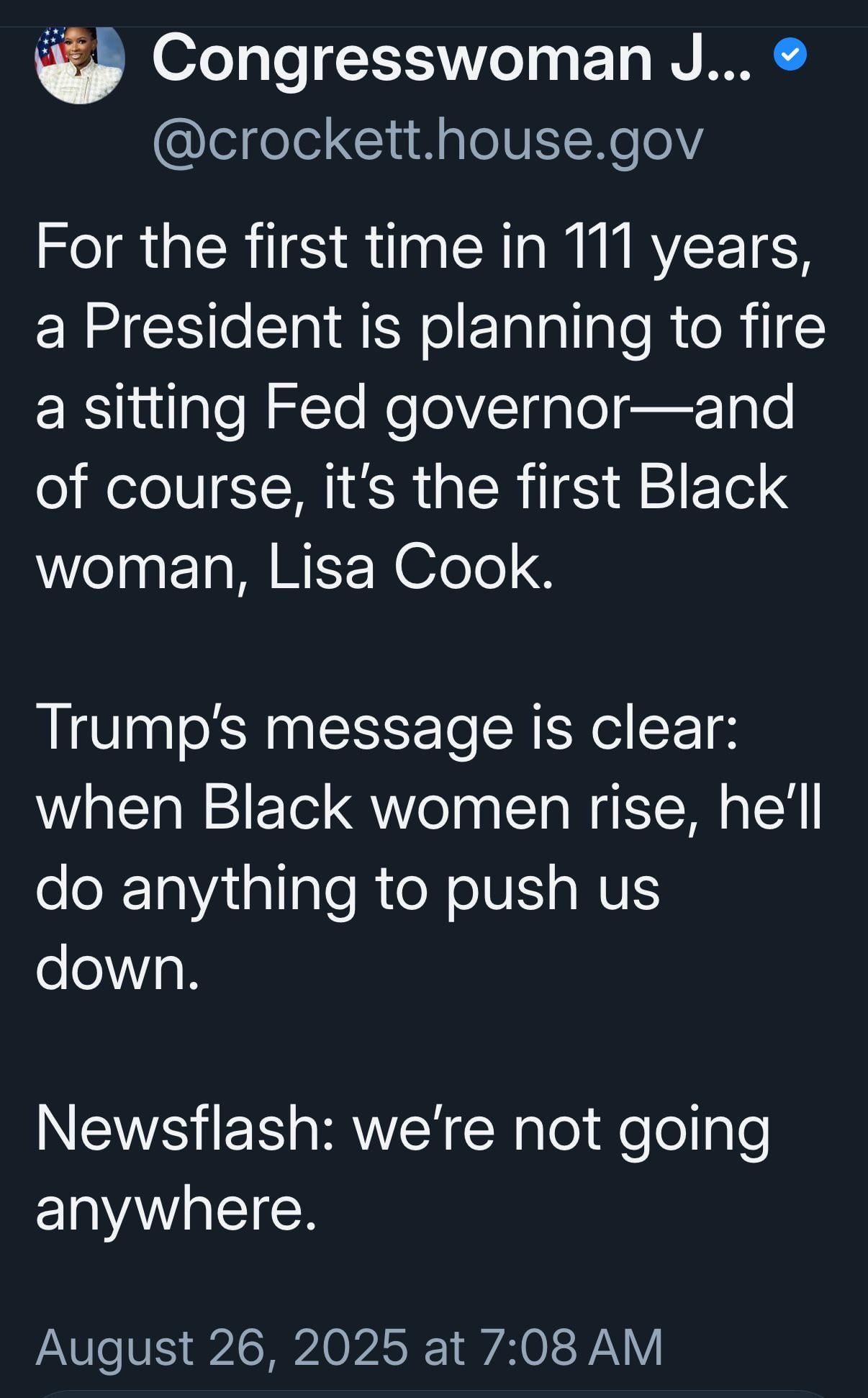Open Congresswoman's profile picture avatar

click(79, 63)
